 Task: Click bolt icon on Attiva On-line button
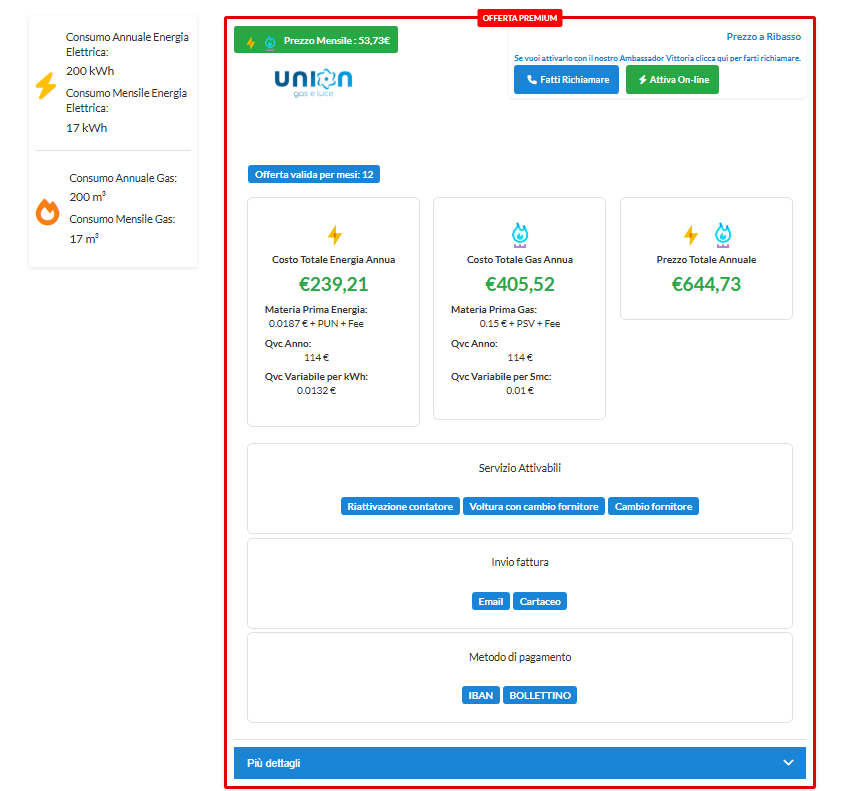[x=642, y=79]
